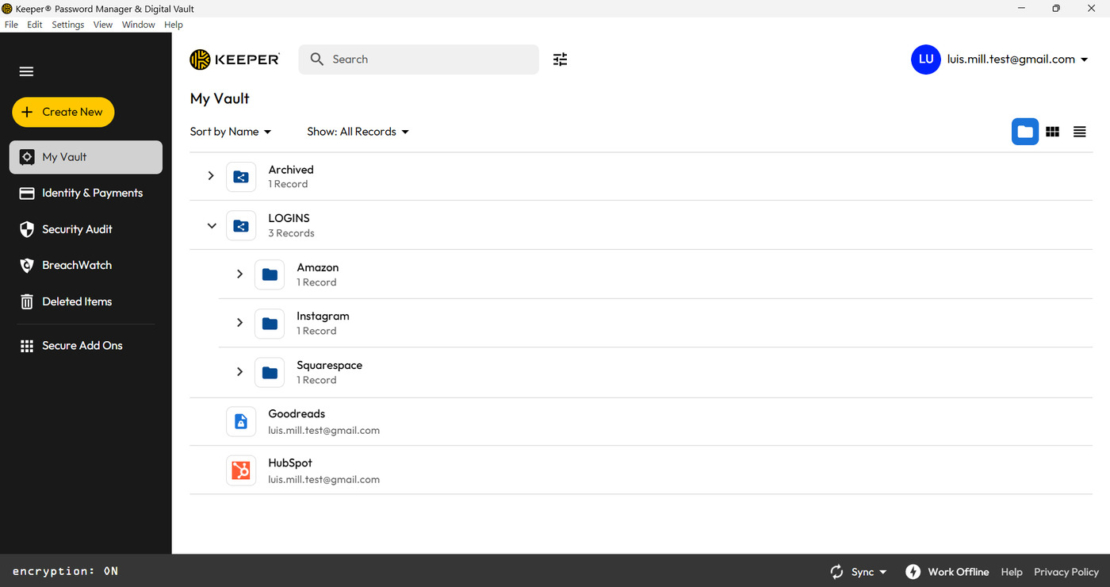Click the Sync status control
1110x587 pixels.
tap(858, 571)
